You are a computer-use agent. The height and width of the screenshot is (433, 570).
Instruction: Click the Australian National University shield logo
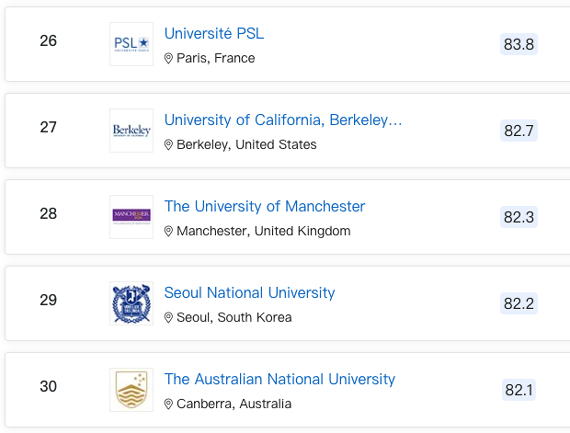pyautogui.click(x=131, y=390)
